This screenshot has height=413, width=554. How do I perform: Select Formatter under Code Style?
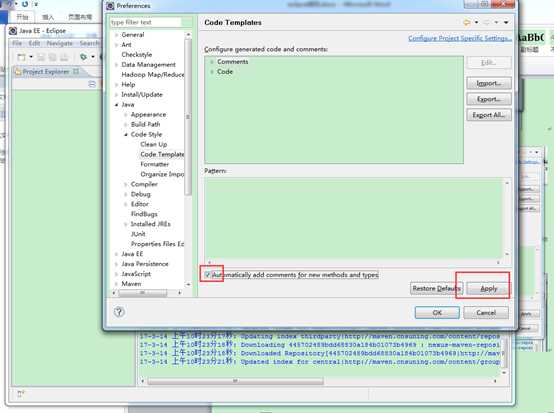[x=155, y=164]
